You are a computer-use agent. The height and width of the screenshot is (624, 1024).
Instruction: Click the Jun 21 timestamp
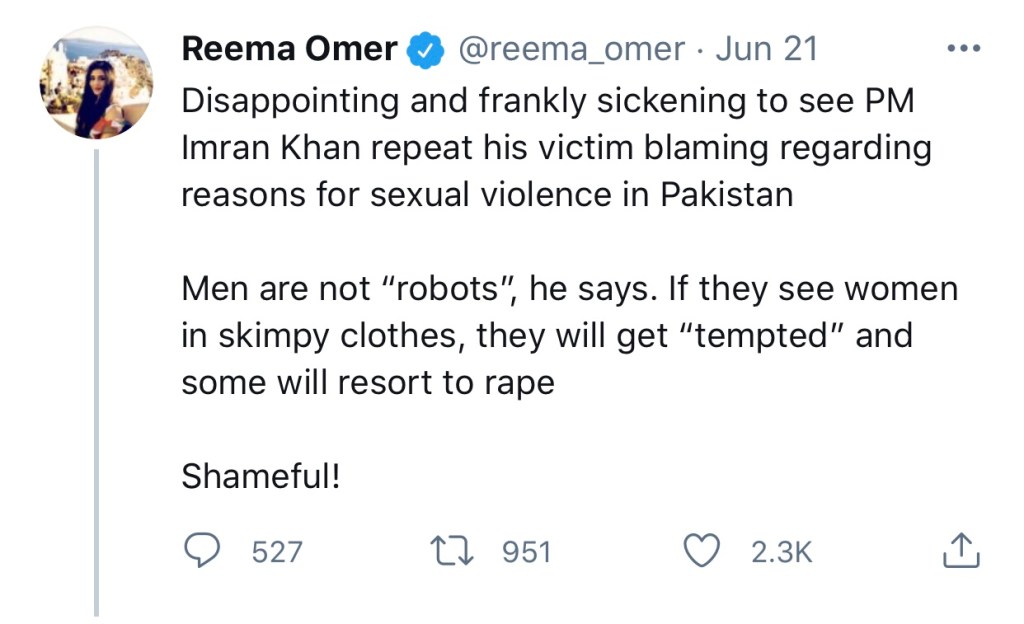pyautogui.click(x=766, y=50)
